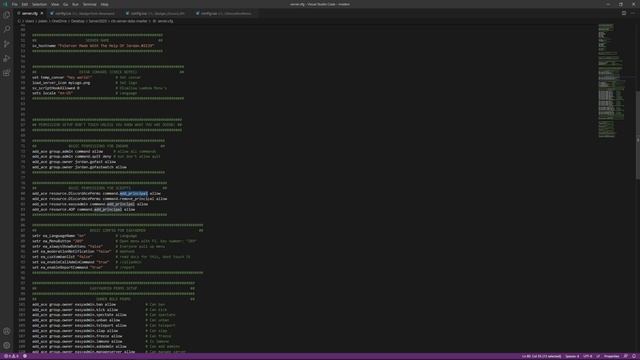This screenshot has height=360, width=640.
Task: Click the Properties language mode item
Action: 611,356
